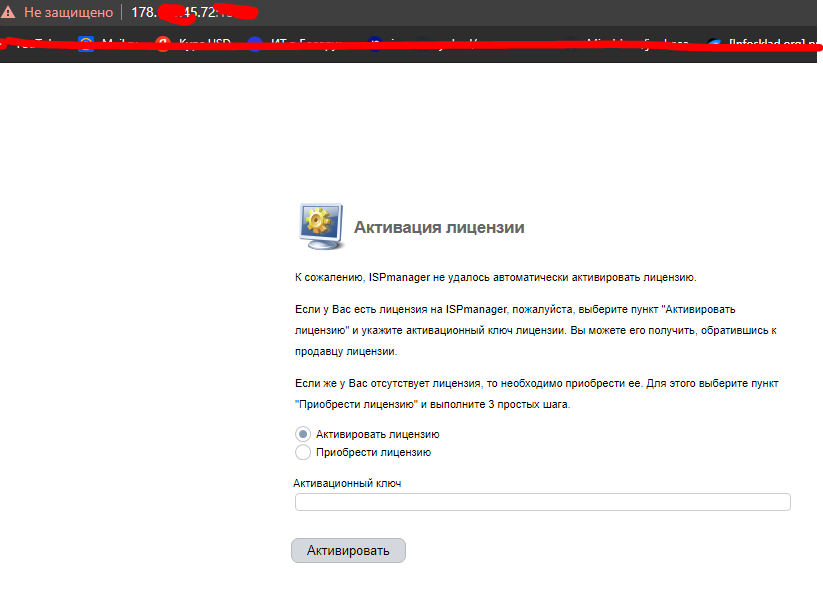Click the heading 'Активация лицензии'

click(439, 227)
